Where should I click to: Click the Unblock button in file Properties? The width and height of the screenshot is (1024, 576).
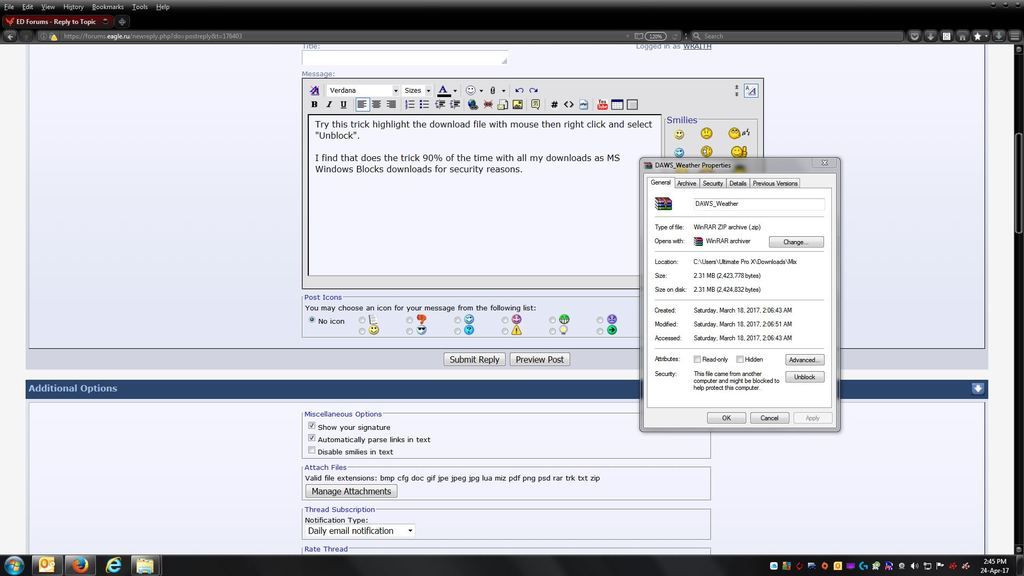coord(805,377)
